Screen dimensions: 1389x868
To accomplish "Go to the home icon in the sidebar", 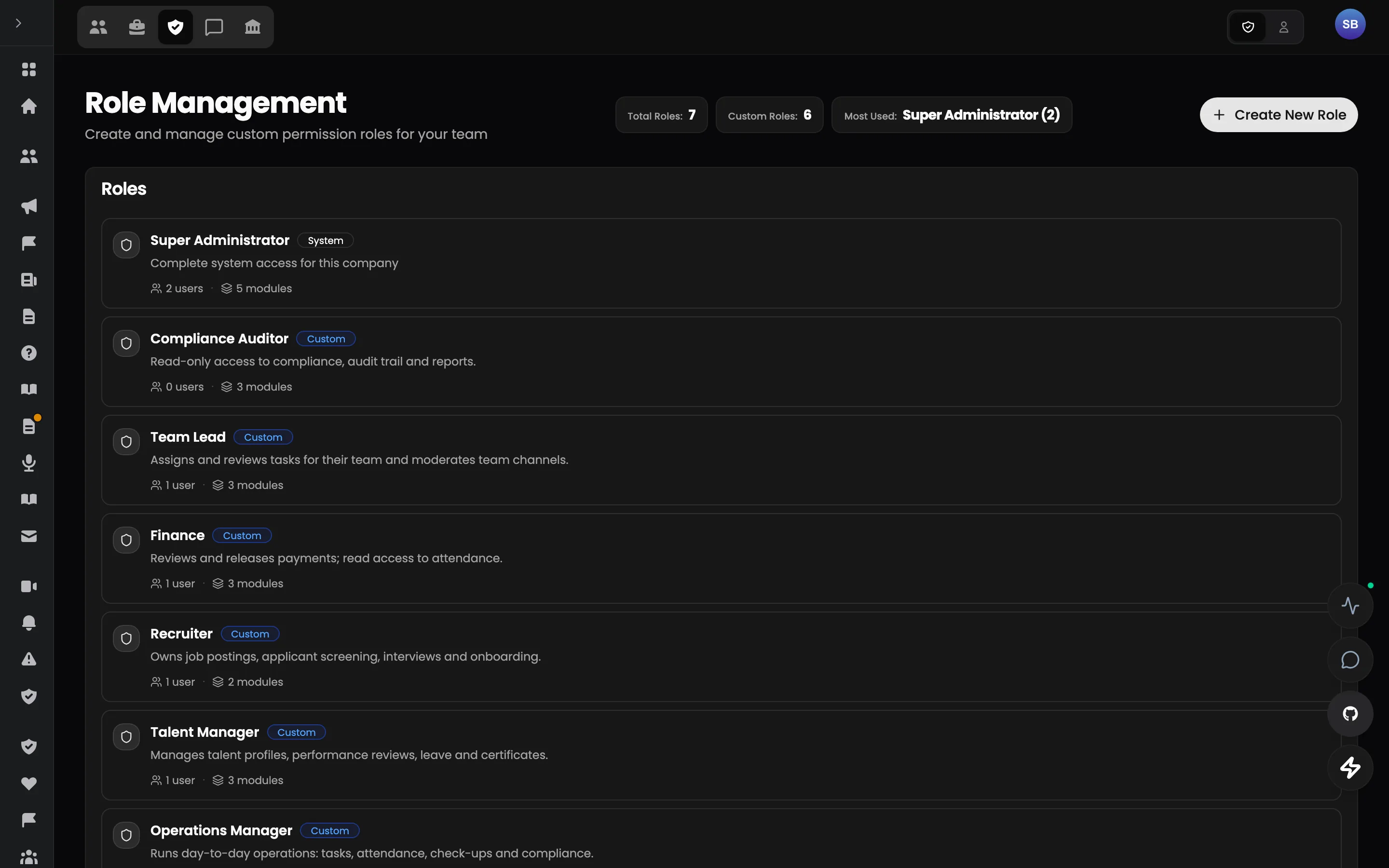I will coord(29,106).
